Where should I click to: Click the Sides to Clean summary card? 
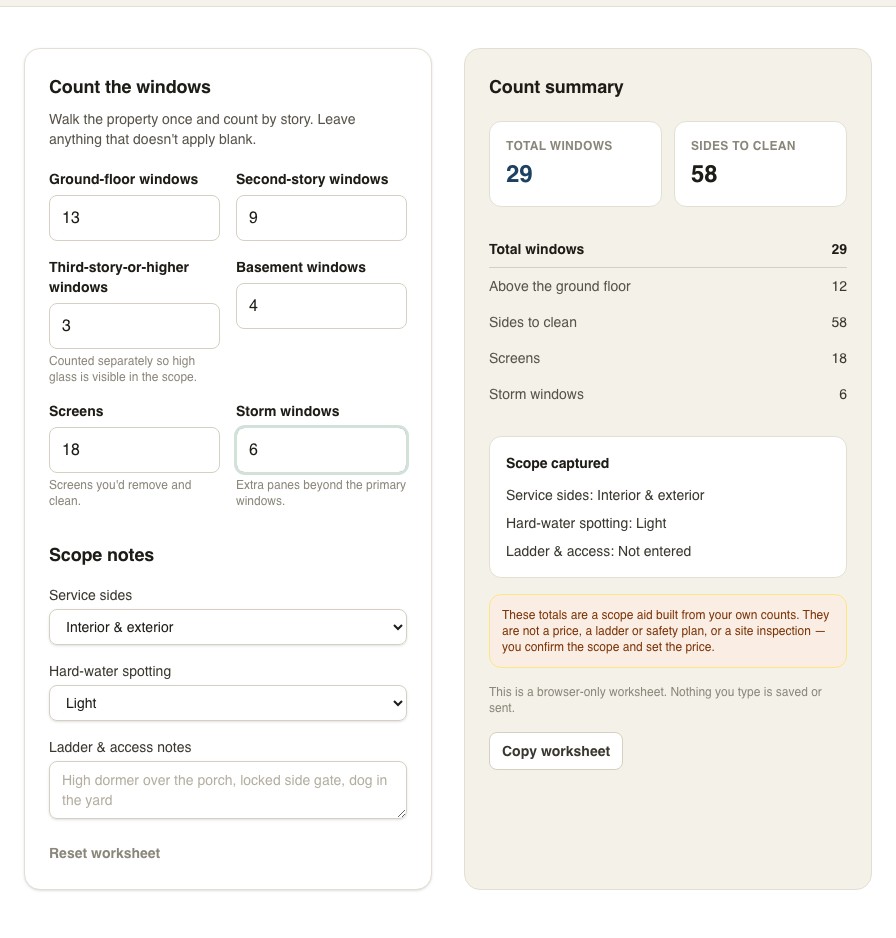760,164
